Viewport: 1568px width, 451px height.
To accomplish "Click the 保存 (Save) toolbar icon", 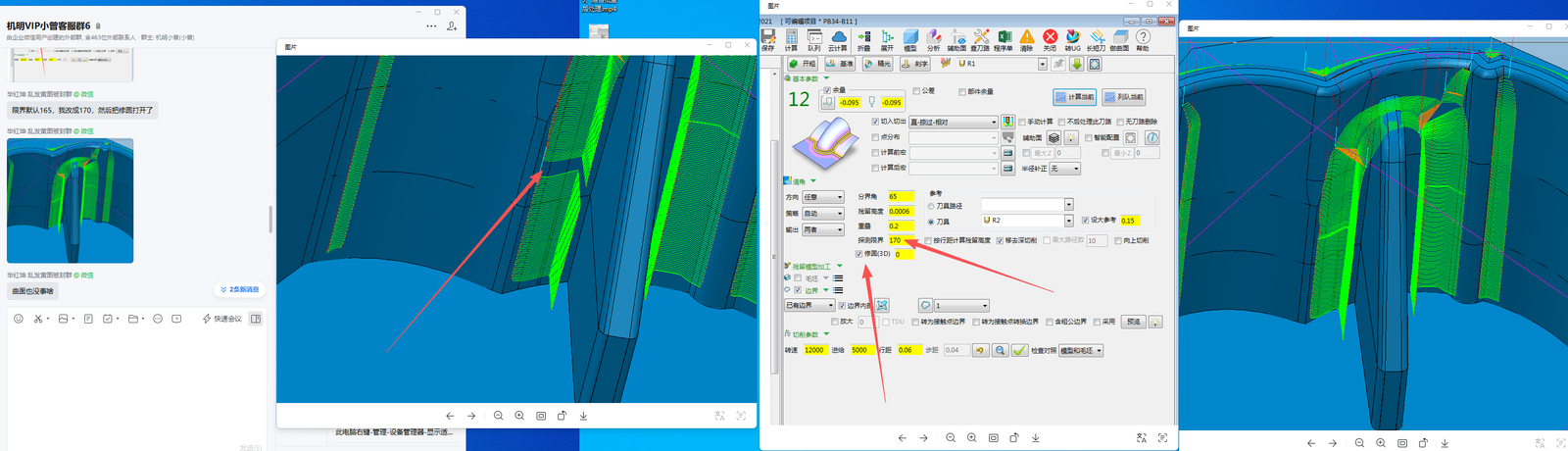I will tap(767, 39).
